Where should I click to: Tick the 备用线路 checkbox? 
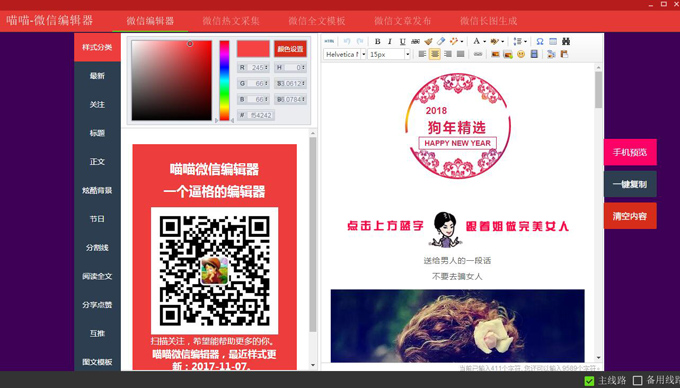click(x=638, y=381)
